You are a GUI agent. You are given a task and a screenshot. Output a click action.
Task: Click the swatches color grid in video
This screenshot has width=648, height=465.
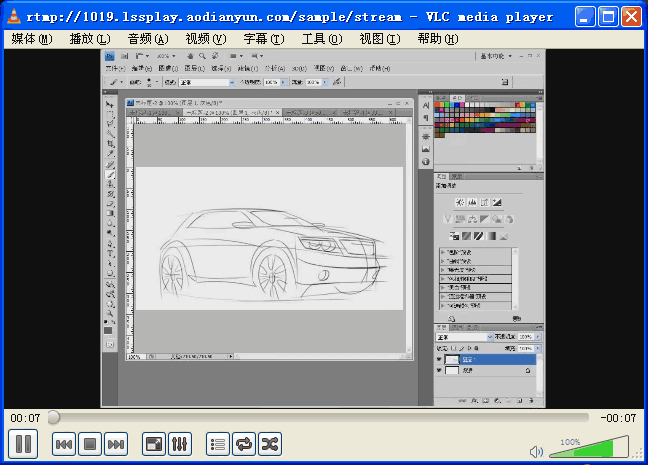coord(485,120)
